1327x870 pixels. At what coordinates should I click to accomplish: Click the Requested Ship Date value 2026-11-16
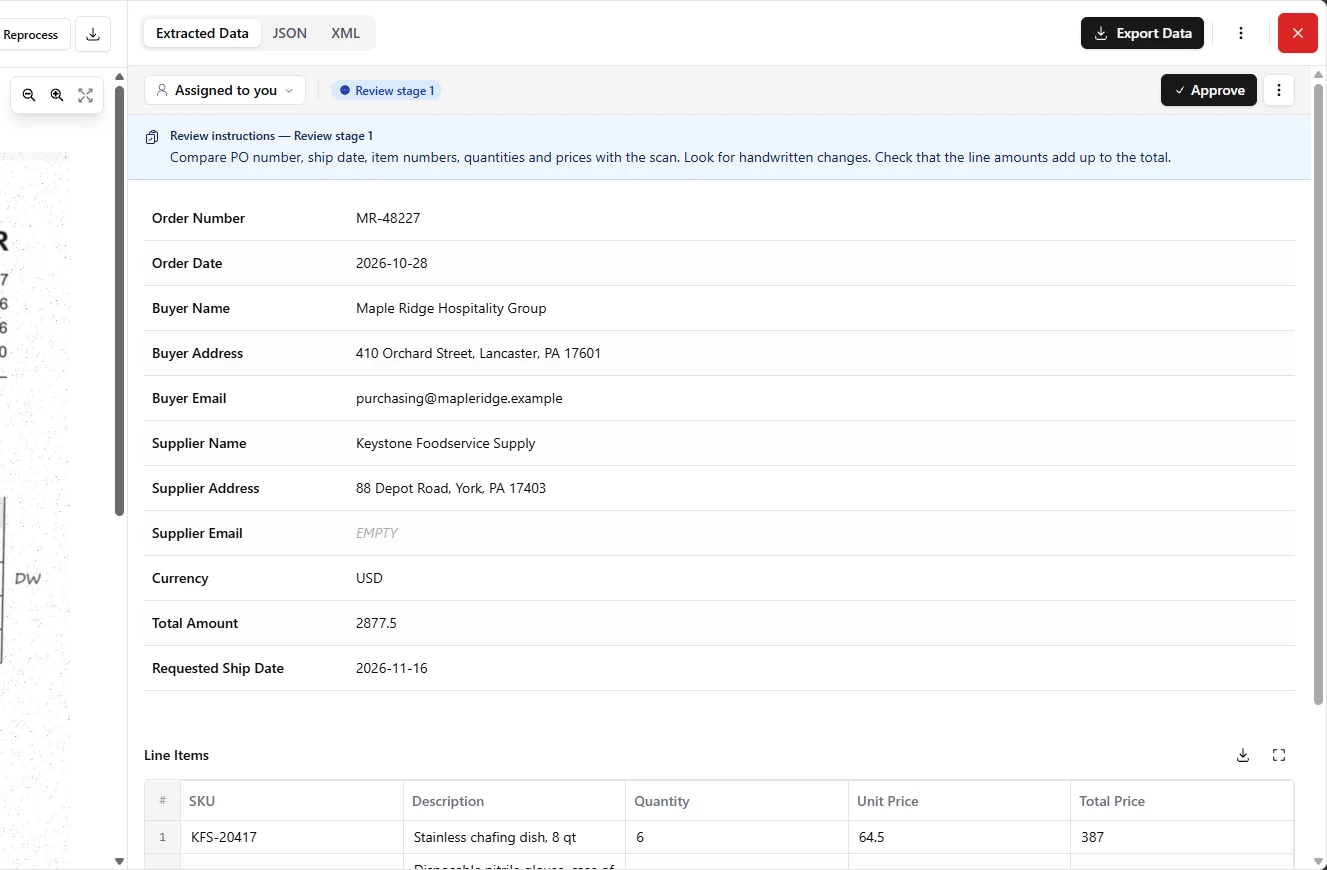[x=392, y=668]
